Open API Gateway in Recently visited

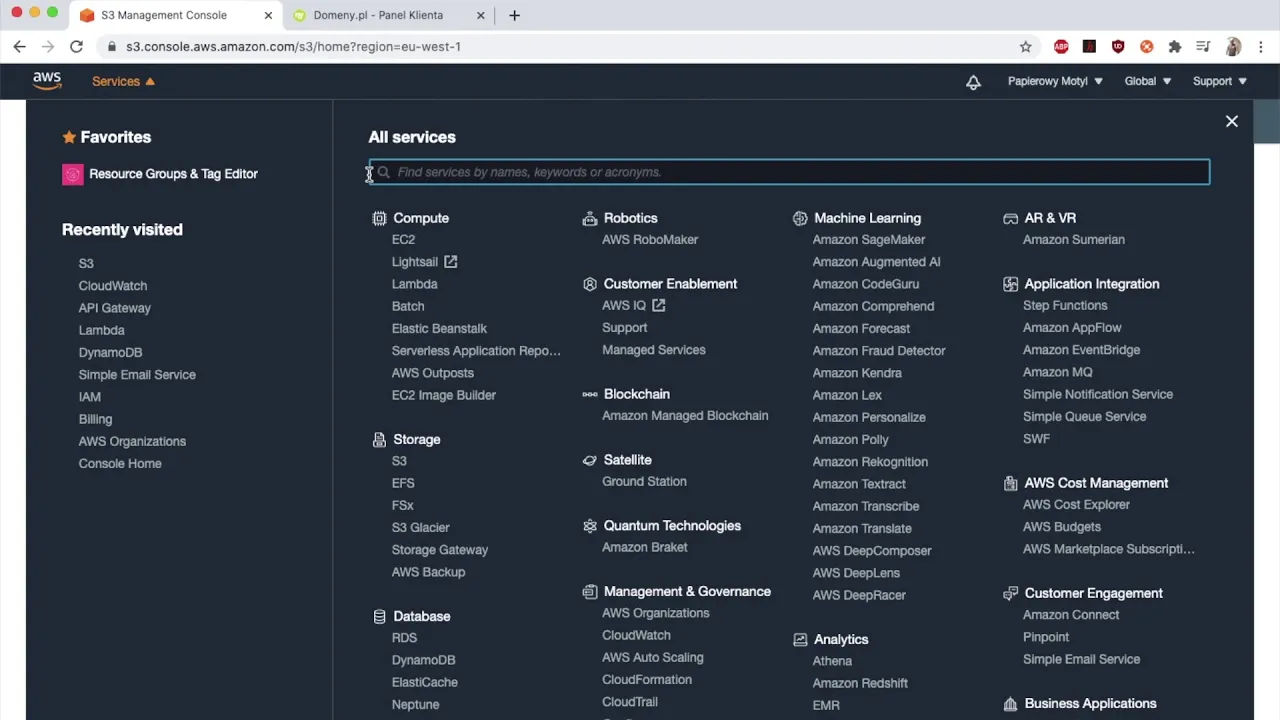tap(115, 308)
